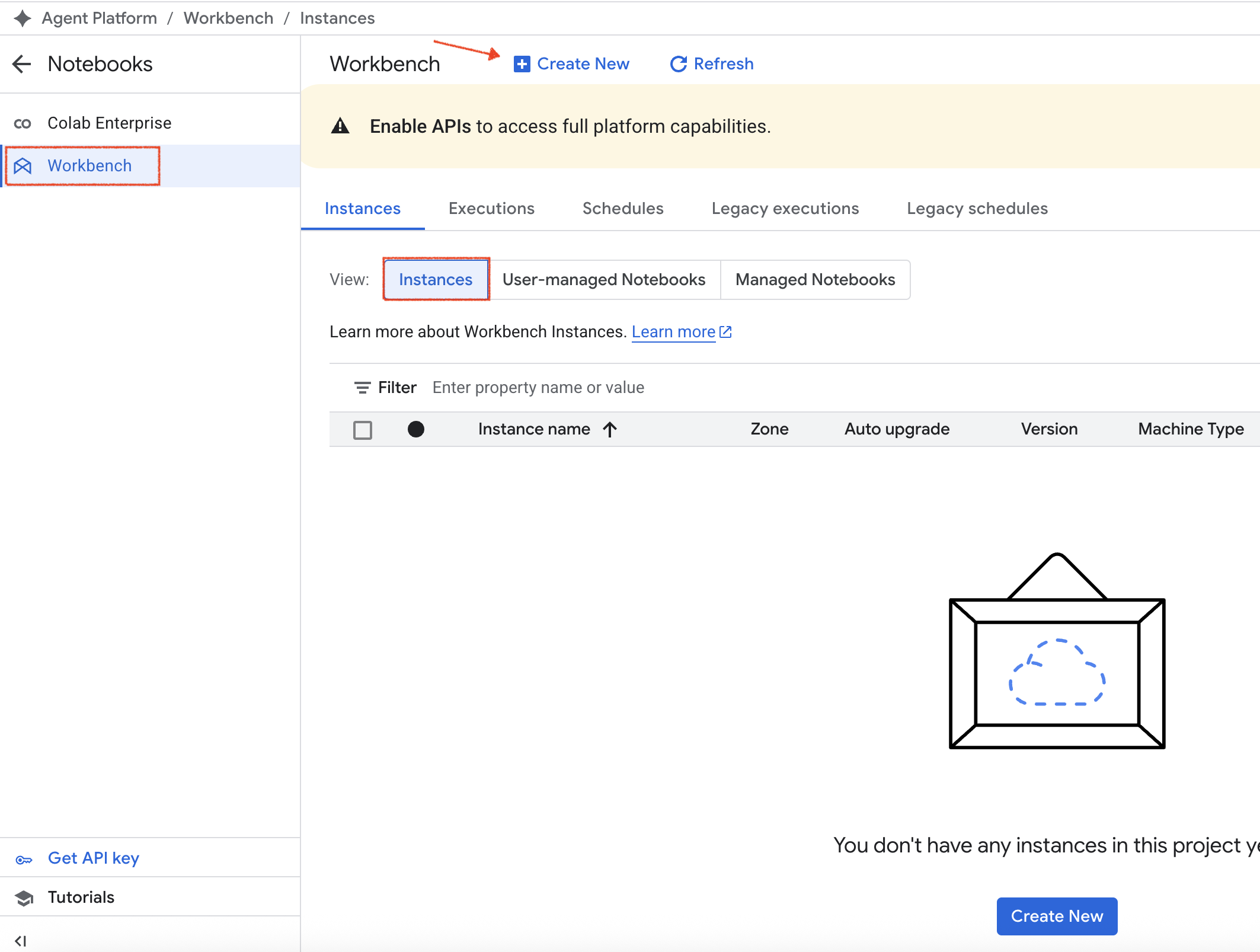
Task: Select the Instances view button
Action: [436, 280]
